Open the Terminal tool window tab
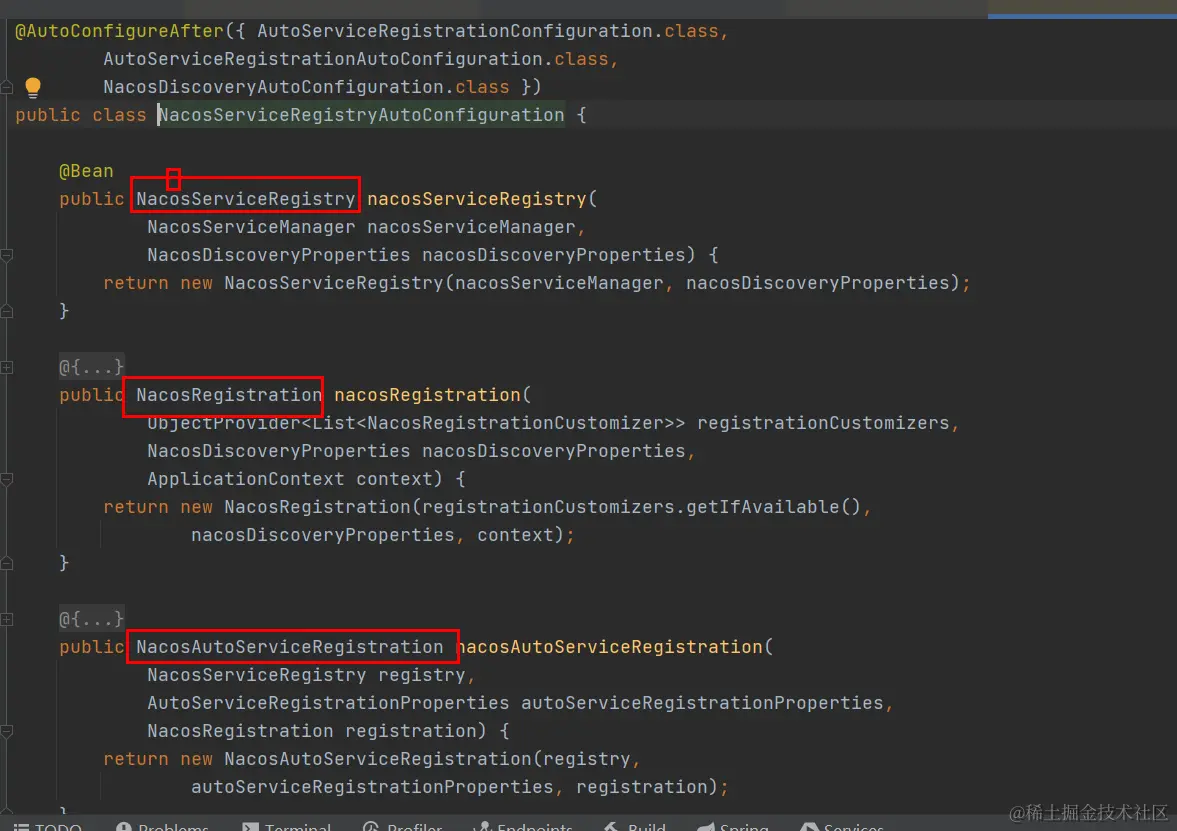Image resolution: width=1177 pixels, height=831 pixels. point(287,826)
